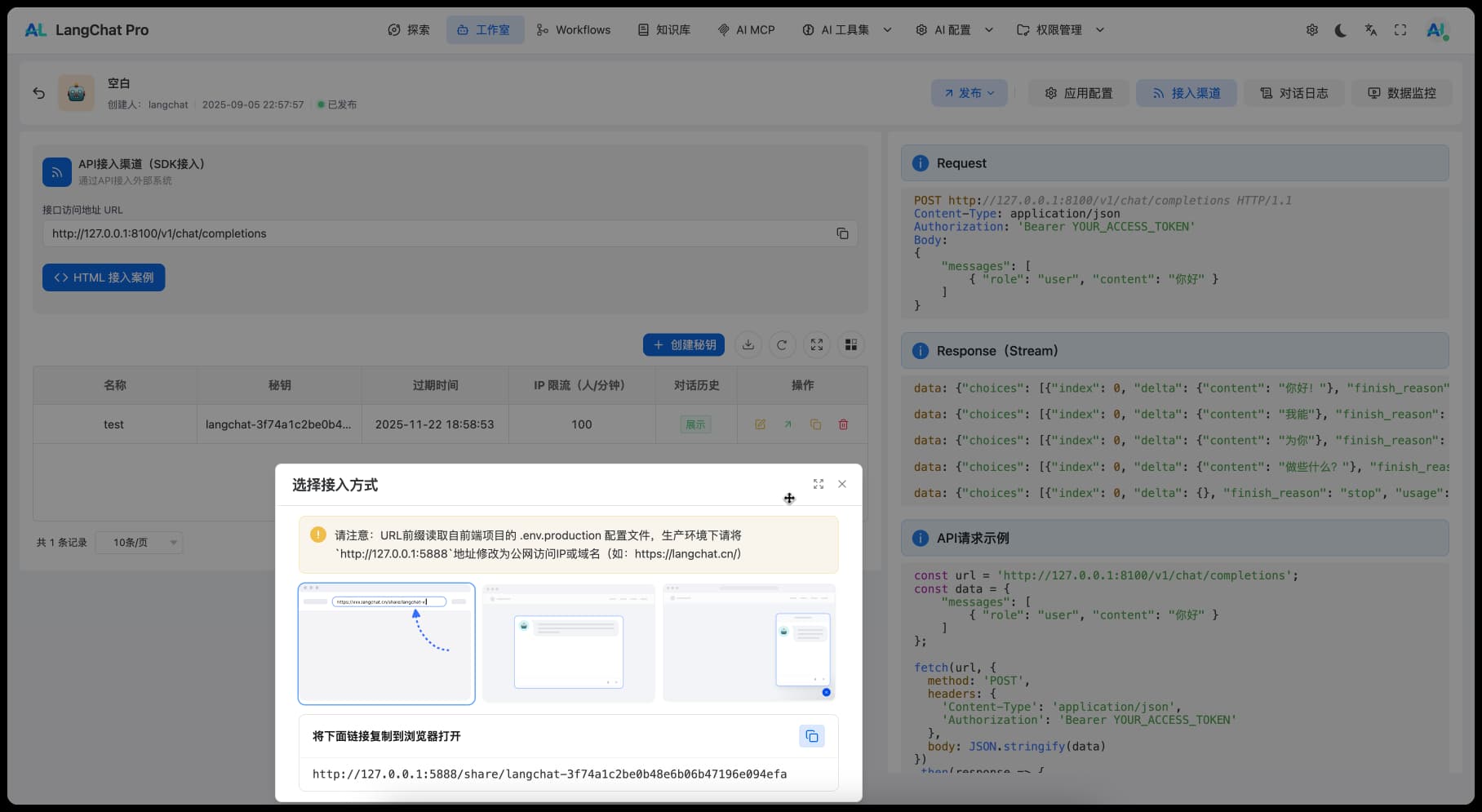Copy the share link in the dialog
This screenshot has height=812, width=1482.
point(811,736)
